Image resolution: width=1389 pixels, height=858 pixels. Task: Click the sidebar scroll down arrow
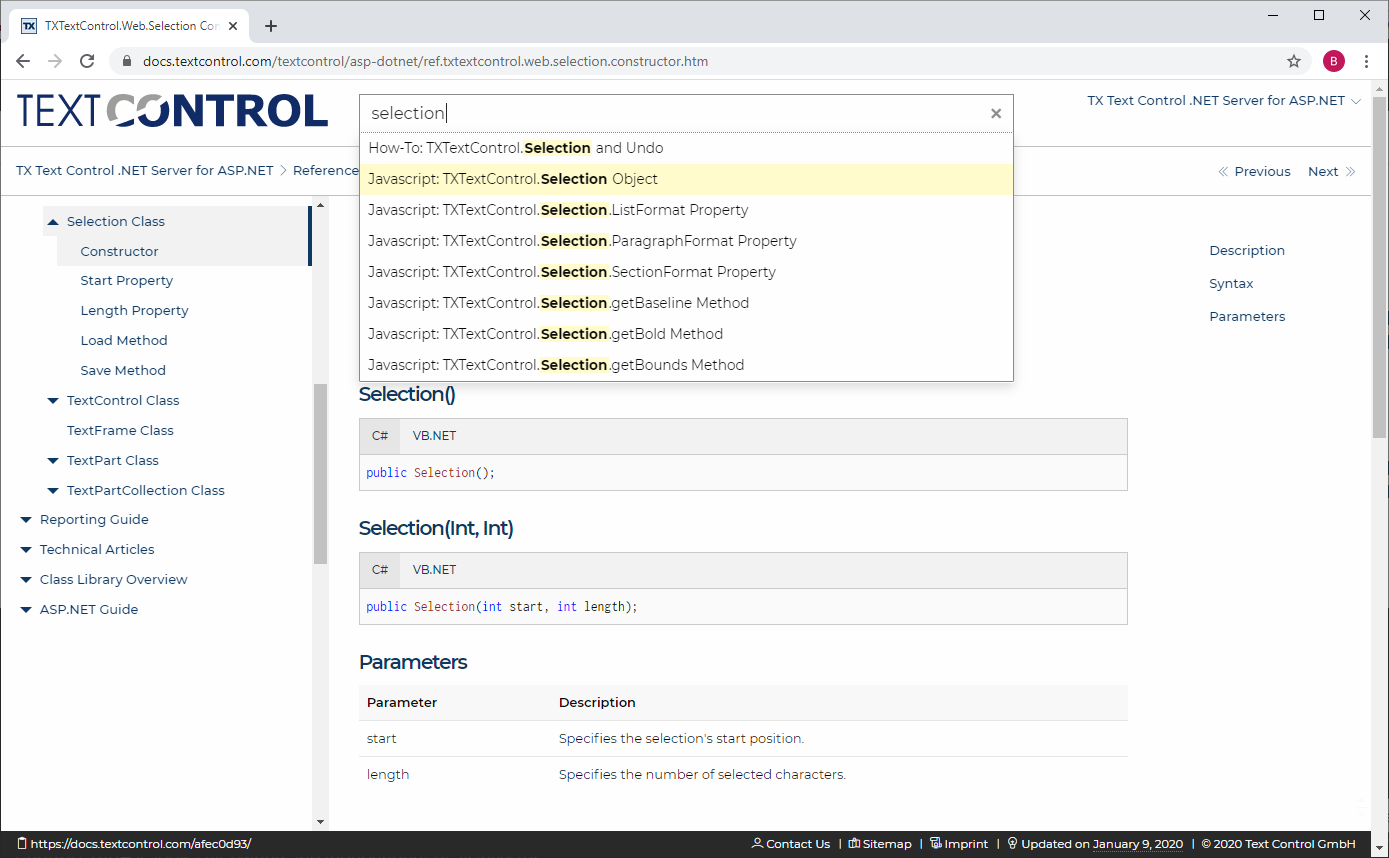pyautogui.click(x=320, y=822)
